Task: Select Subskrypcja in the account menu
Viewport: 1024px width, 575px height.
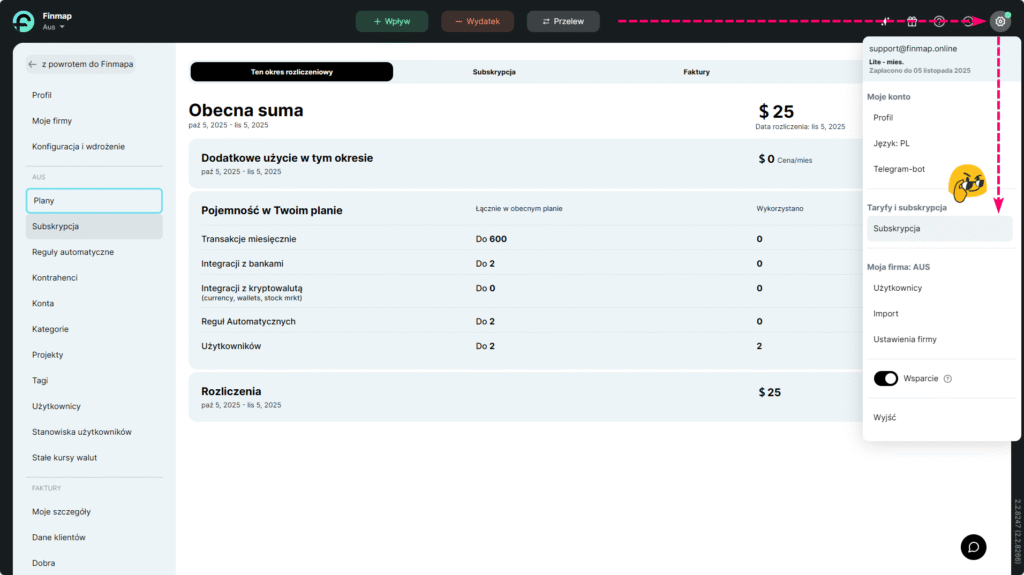Action: point(897,229)
